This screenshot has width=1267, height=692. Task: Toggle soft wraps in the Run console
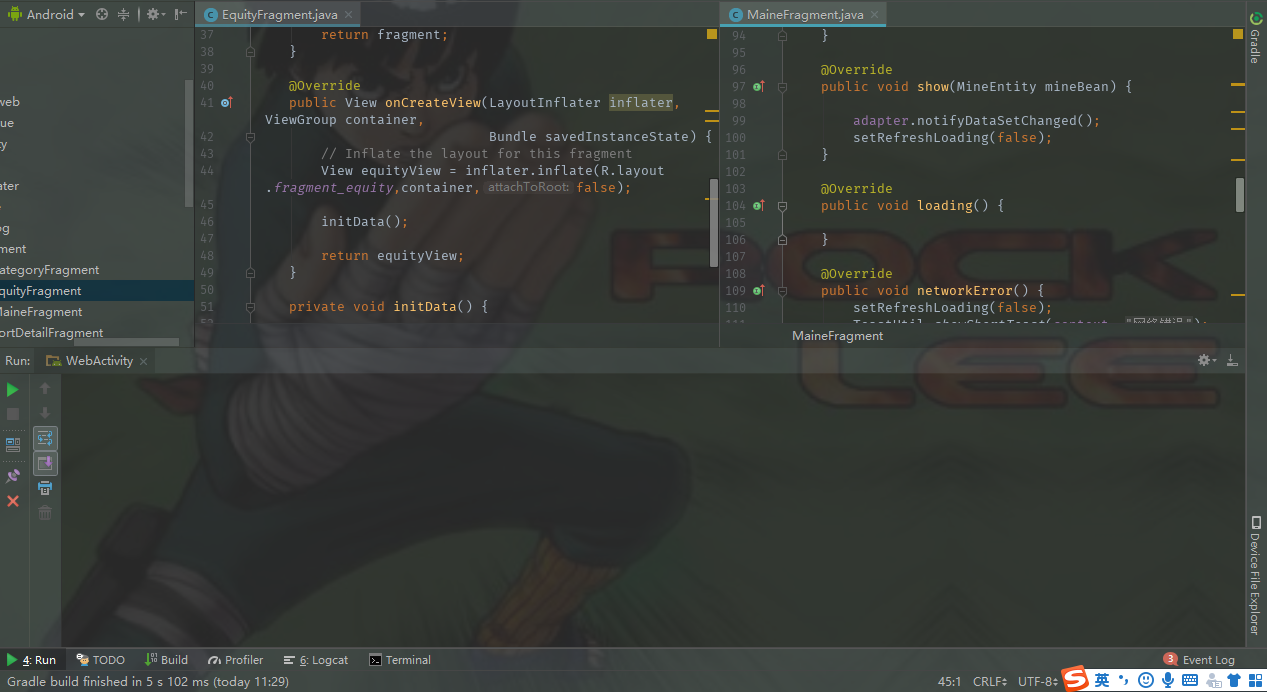tap(44, 437)
